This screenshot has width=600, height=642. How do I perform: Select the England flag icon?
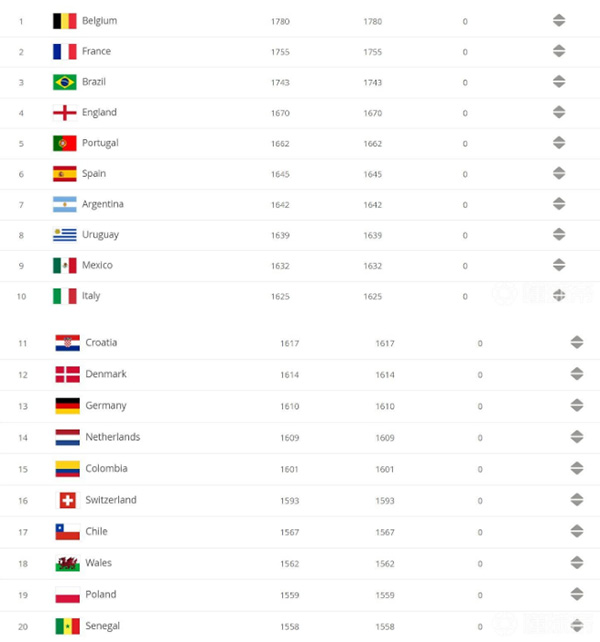point(64,113)
